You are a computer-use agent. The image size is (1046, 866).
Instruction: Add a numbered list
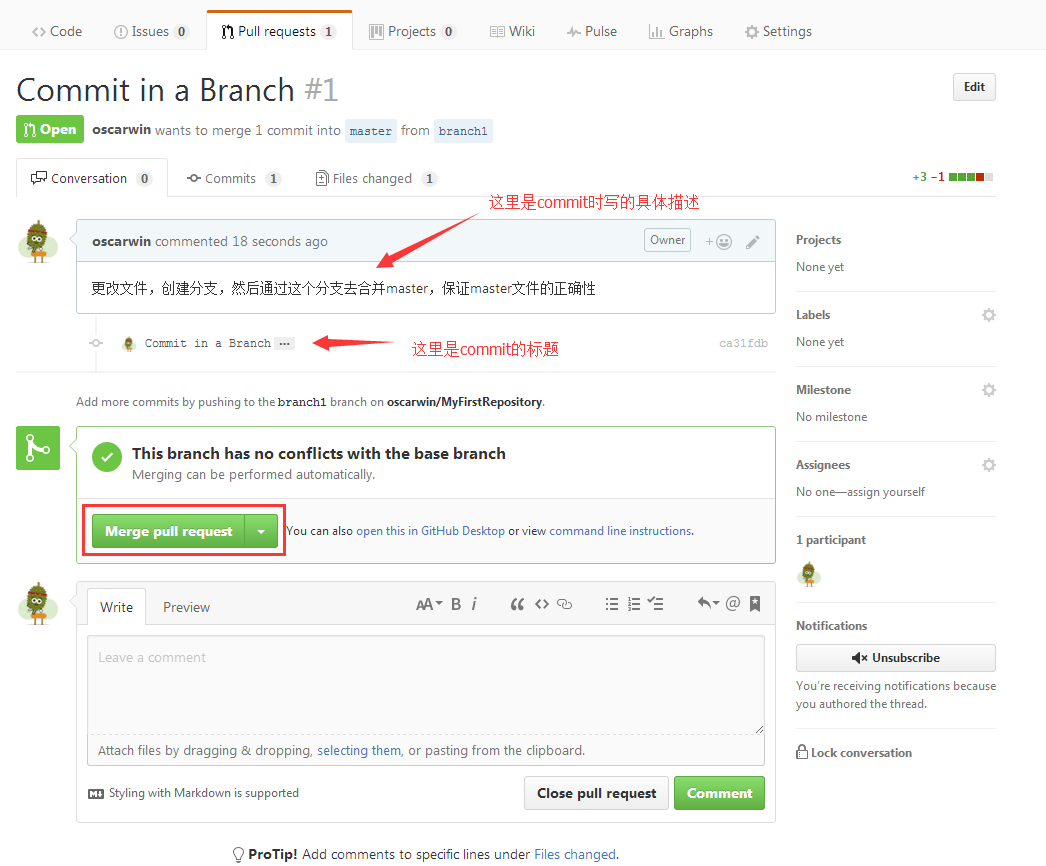click(634, 604)
